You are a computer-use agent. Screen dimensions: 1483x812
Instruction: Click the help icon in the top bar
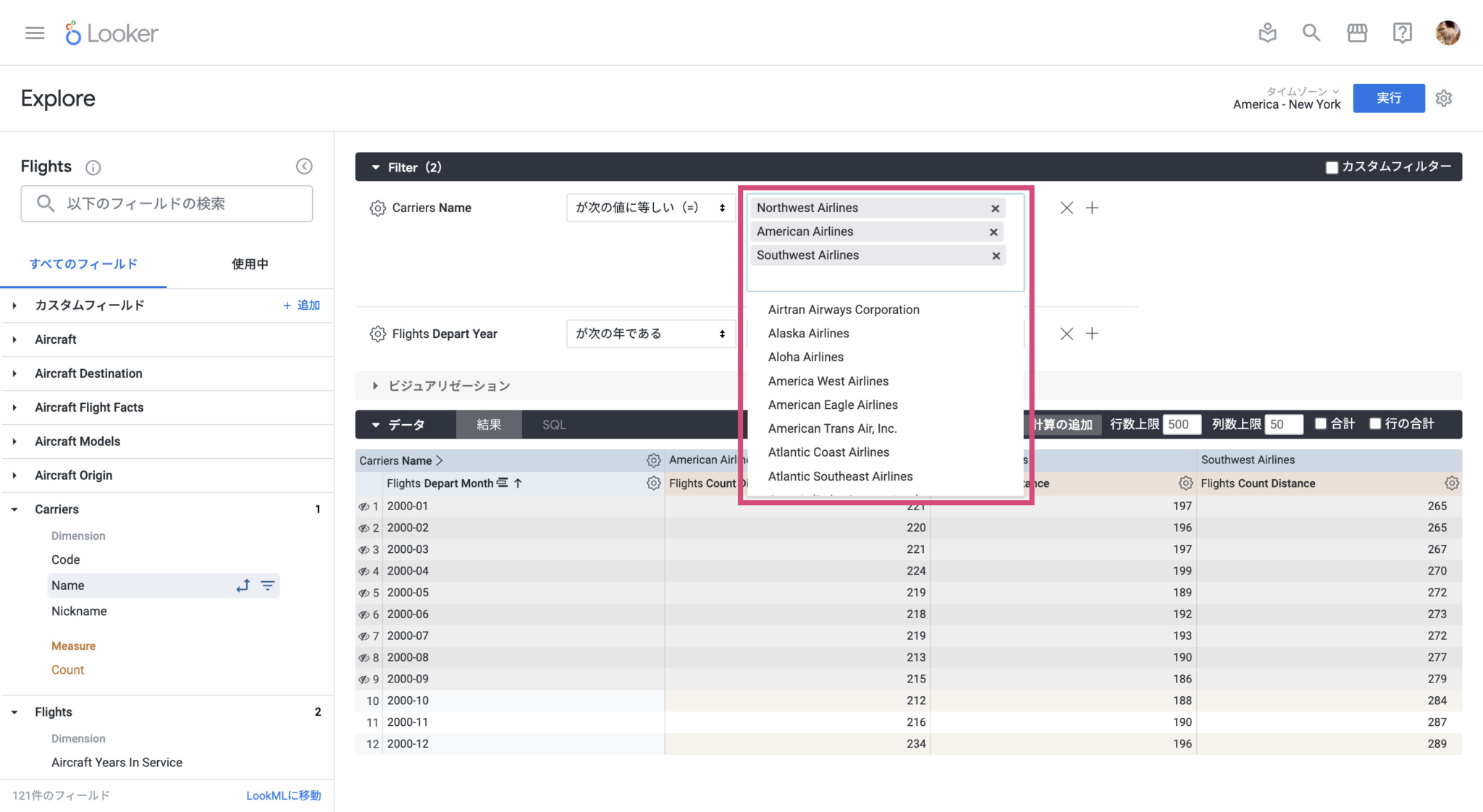coord(1403,33)
